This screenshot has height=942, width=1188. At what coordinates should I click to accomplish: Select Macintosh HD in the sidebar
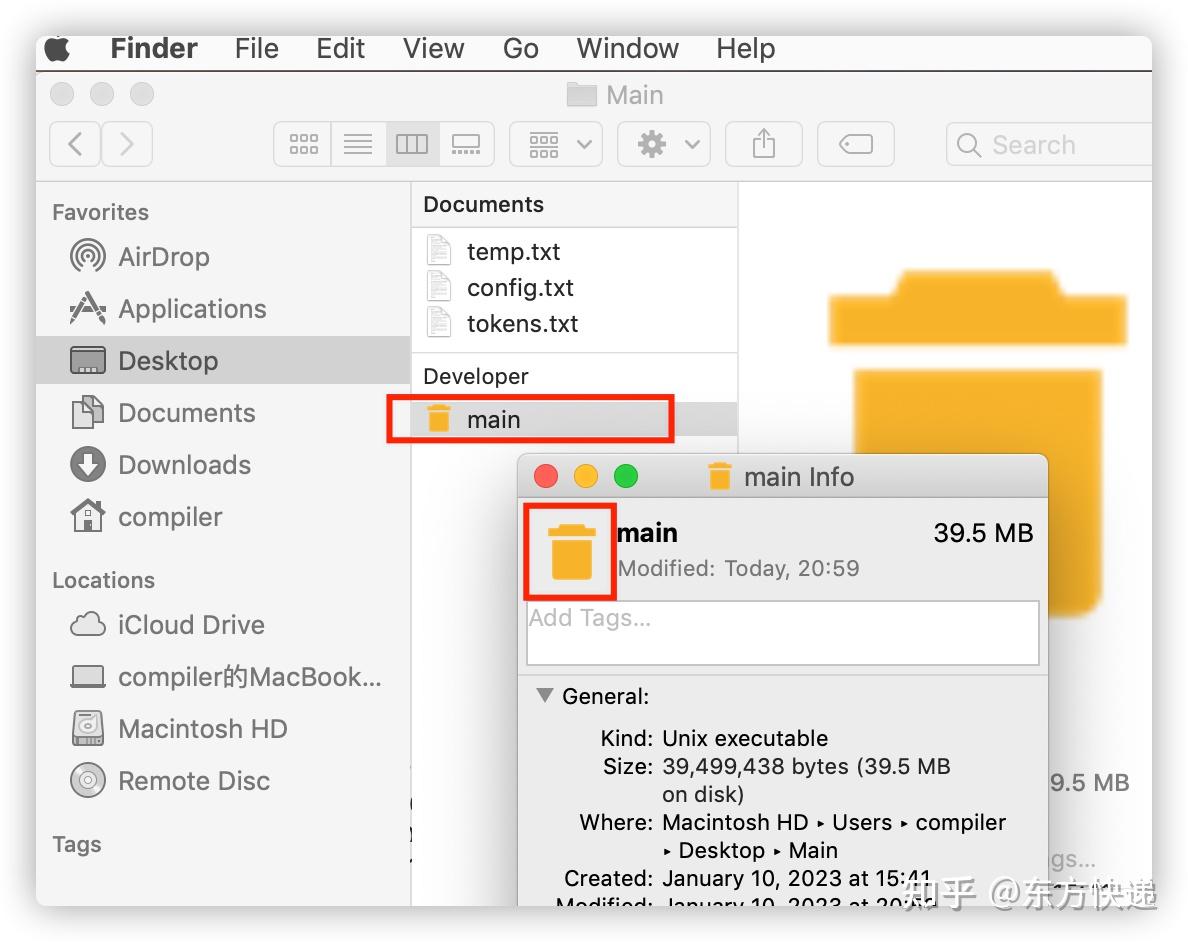(x=224, y=729)
